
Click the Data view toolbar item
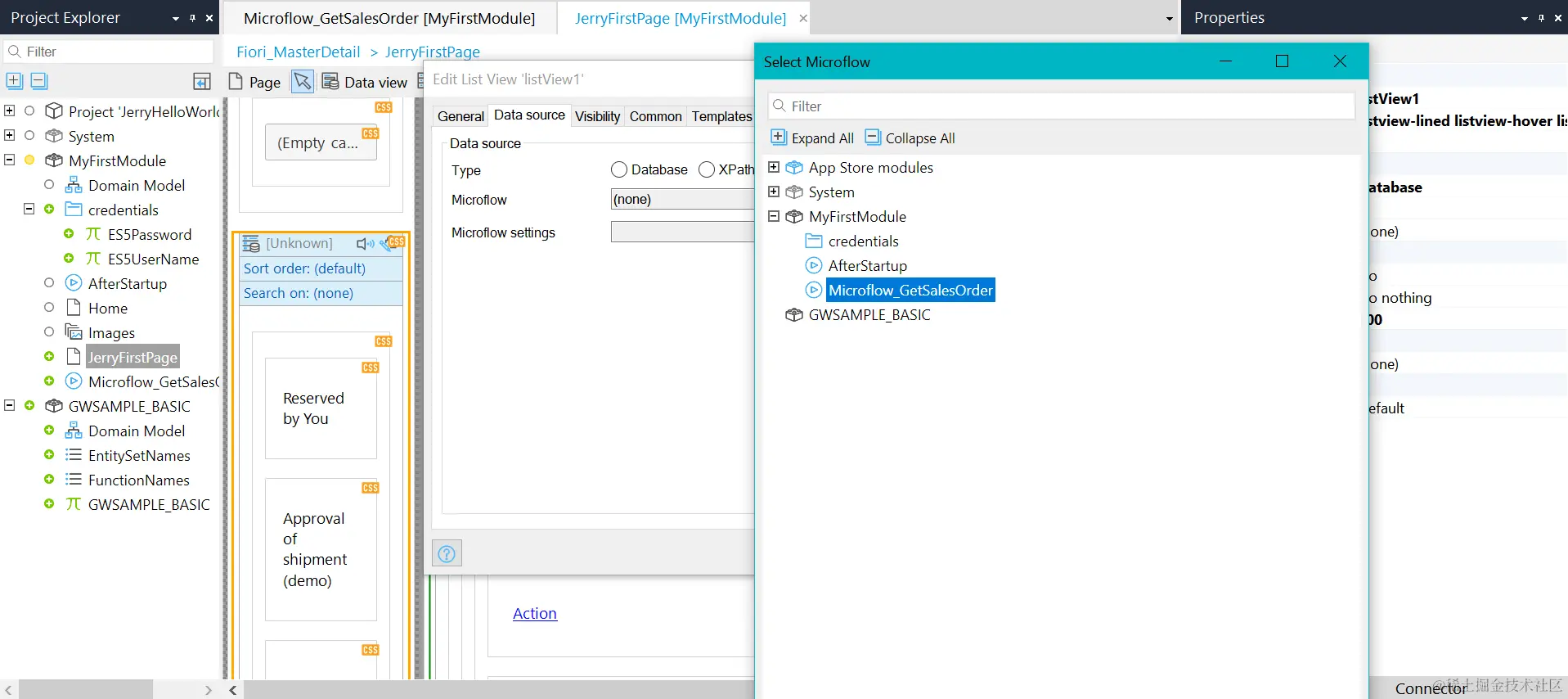point(365,82)
